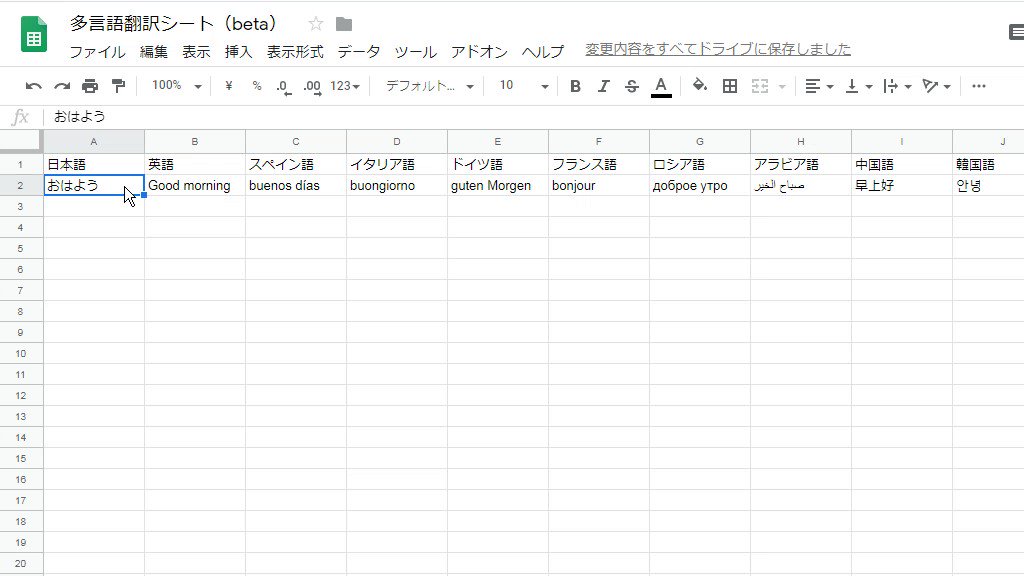Viewport: 1024px width, 576px height.
Task: Select the paint format roller tool
Action: point(118,86)
